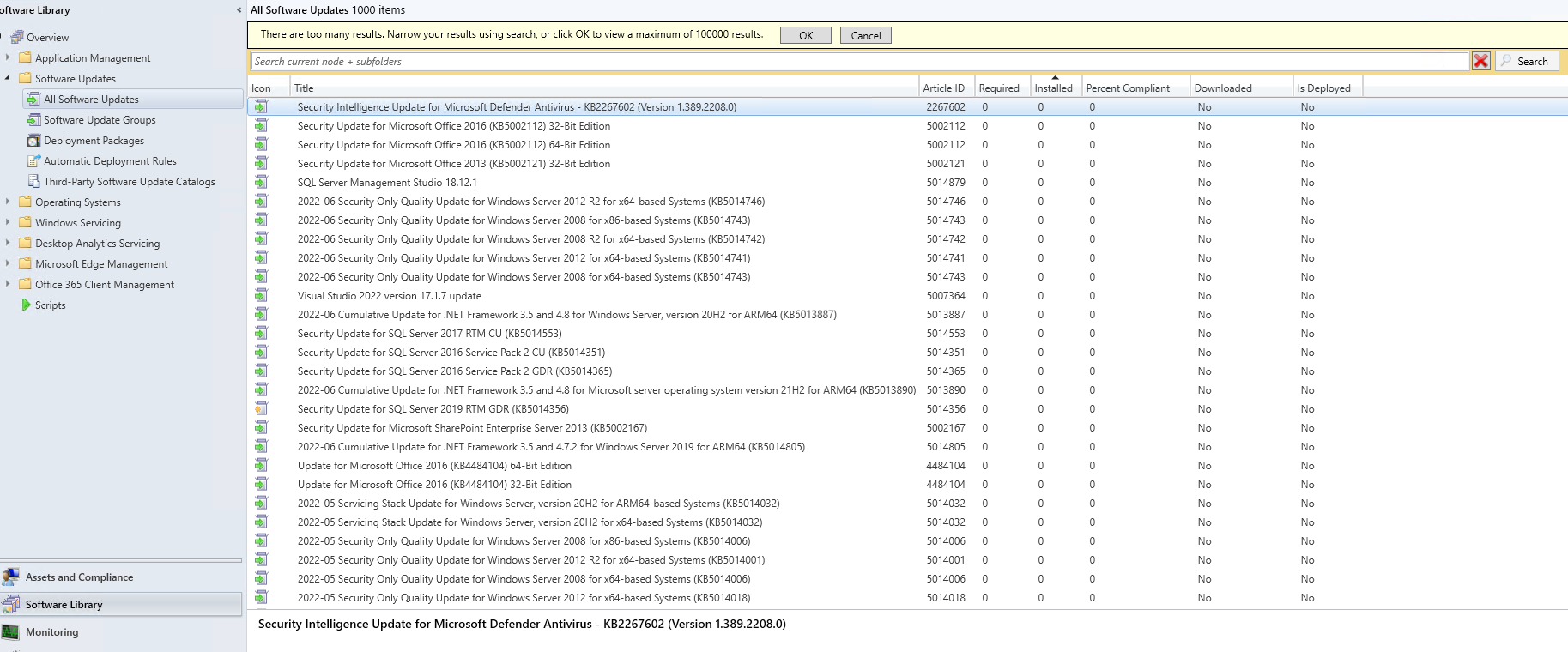Sort by the Required column header
The width and height of the screenshot is (1568, 652).
coord(1002,88)
